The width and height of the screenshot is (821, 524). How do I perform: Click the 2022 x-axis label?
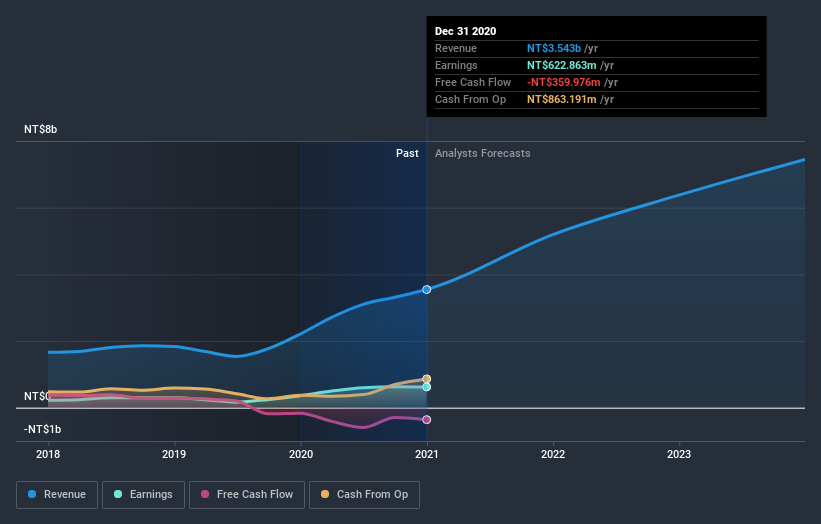(553, 454)
